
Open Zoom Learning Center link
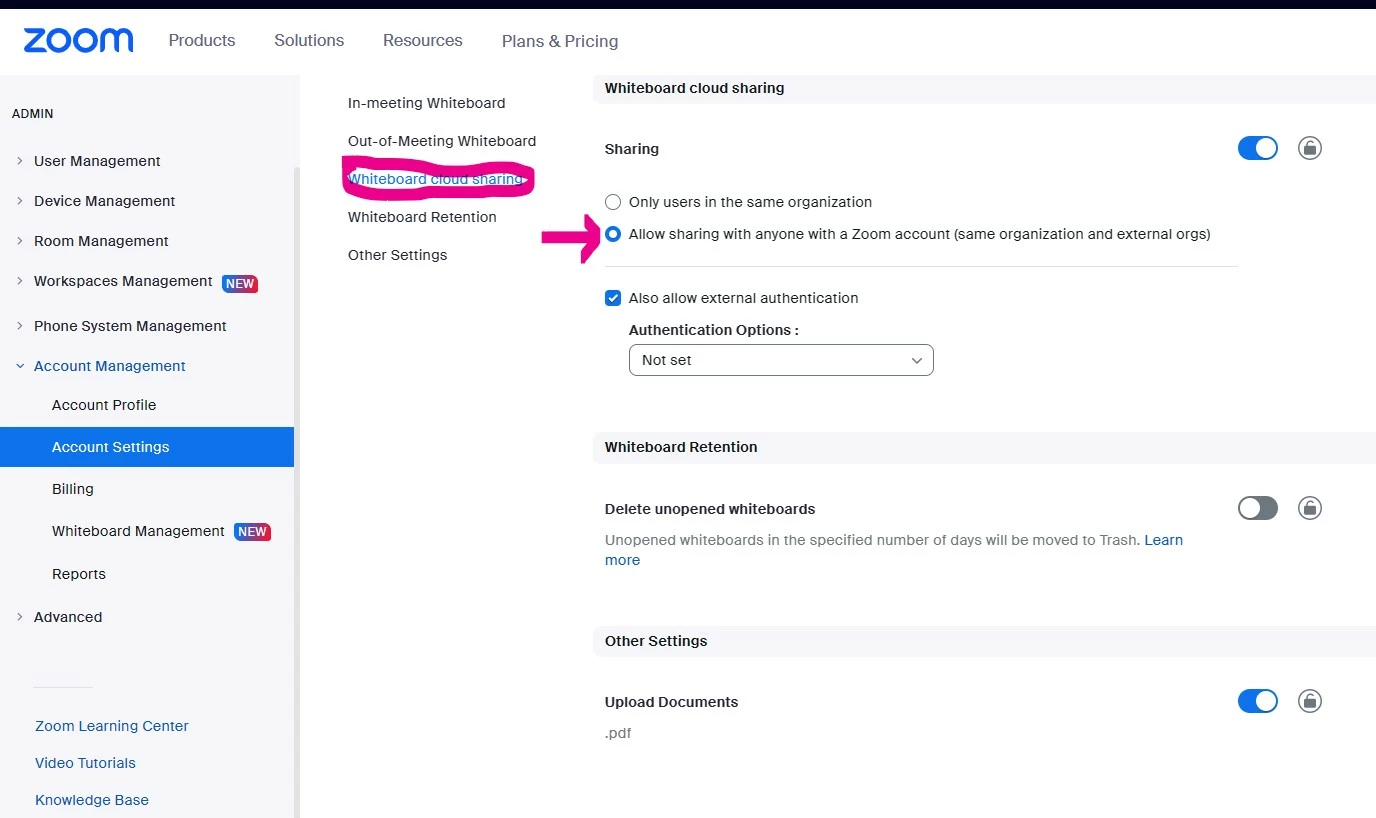point(112,726)
